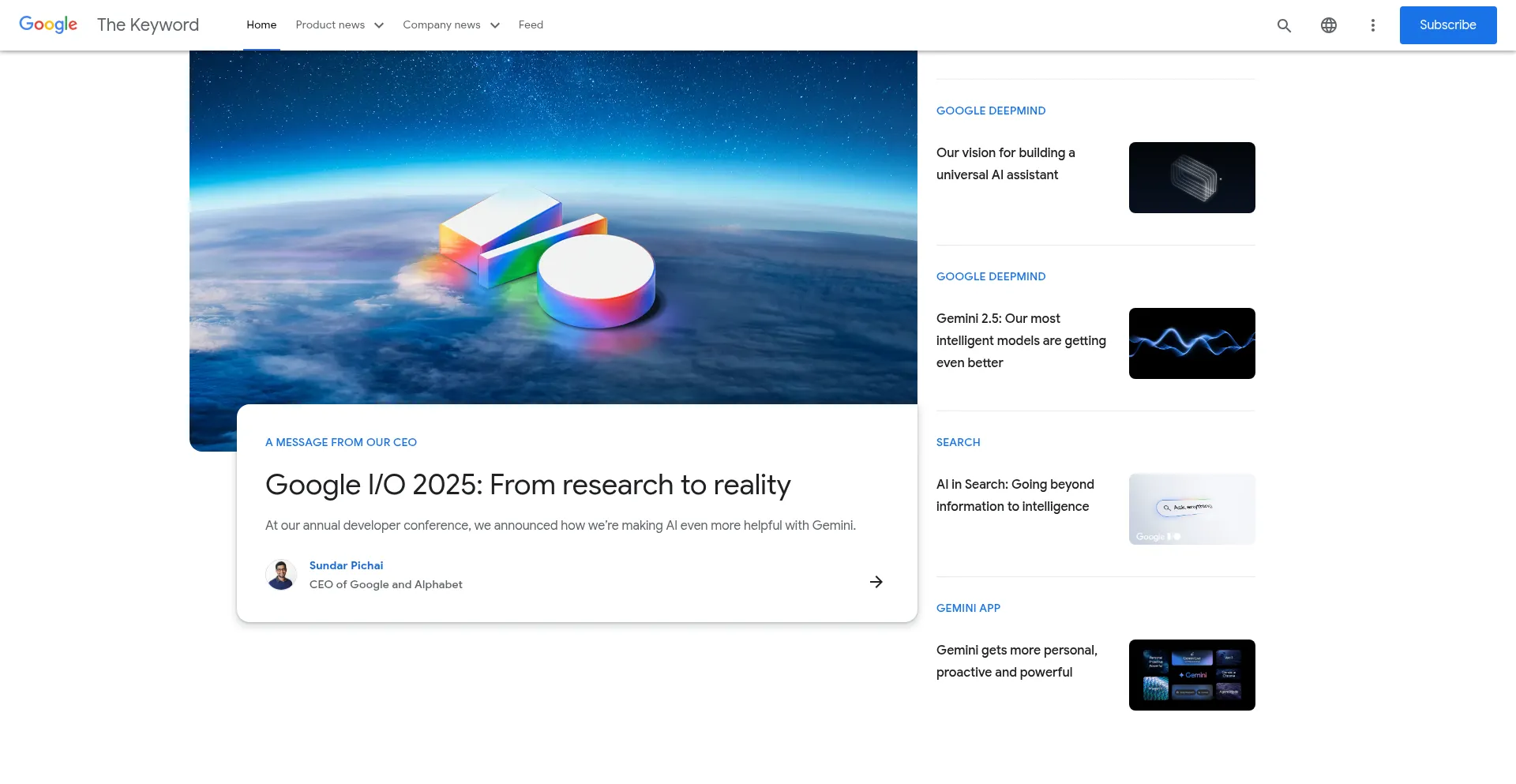Open the search magnifier icon
1516x784 pixels.
click(1284, 25)
